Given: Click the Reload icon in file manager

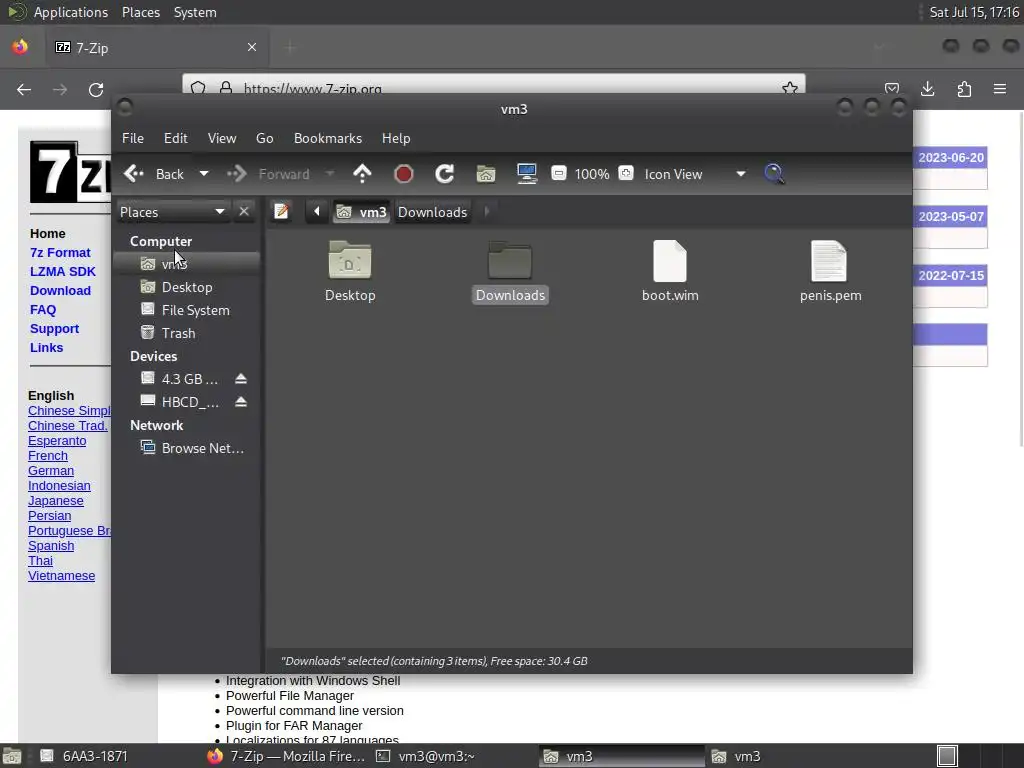Looking at the screenshot, I should (x=445, y=174).
